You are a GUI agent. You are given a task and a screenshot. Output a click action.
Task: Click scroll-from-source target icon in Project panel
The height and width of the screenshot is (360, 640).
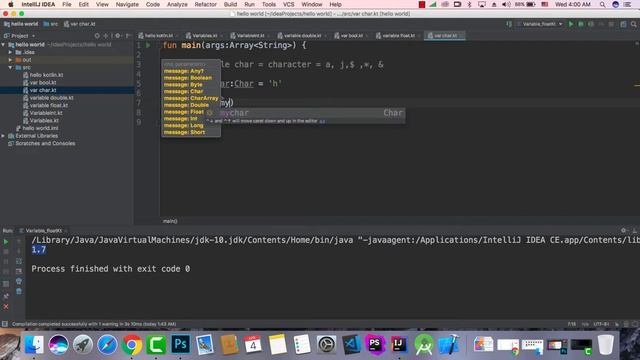click(97, 36)
